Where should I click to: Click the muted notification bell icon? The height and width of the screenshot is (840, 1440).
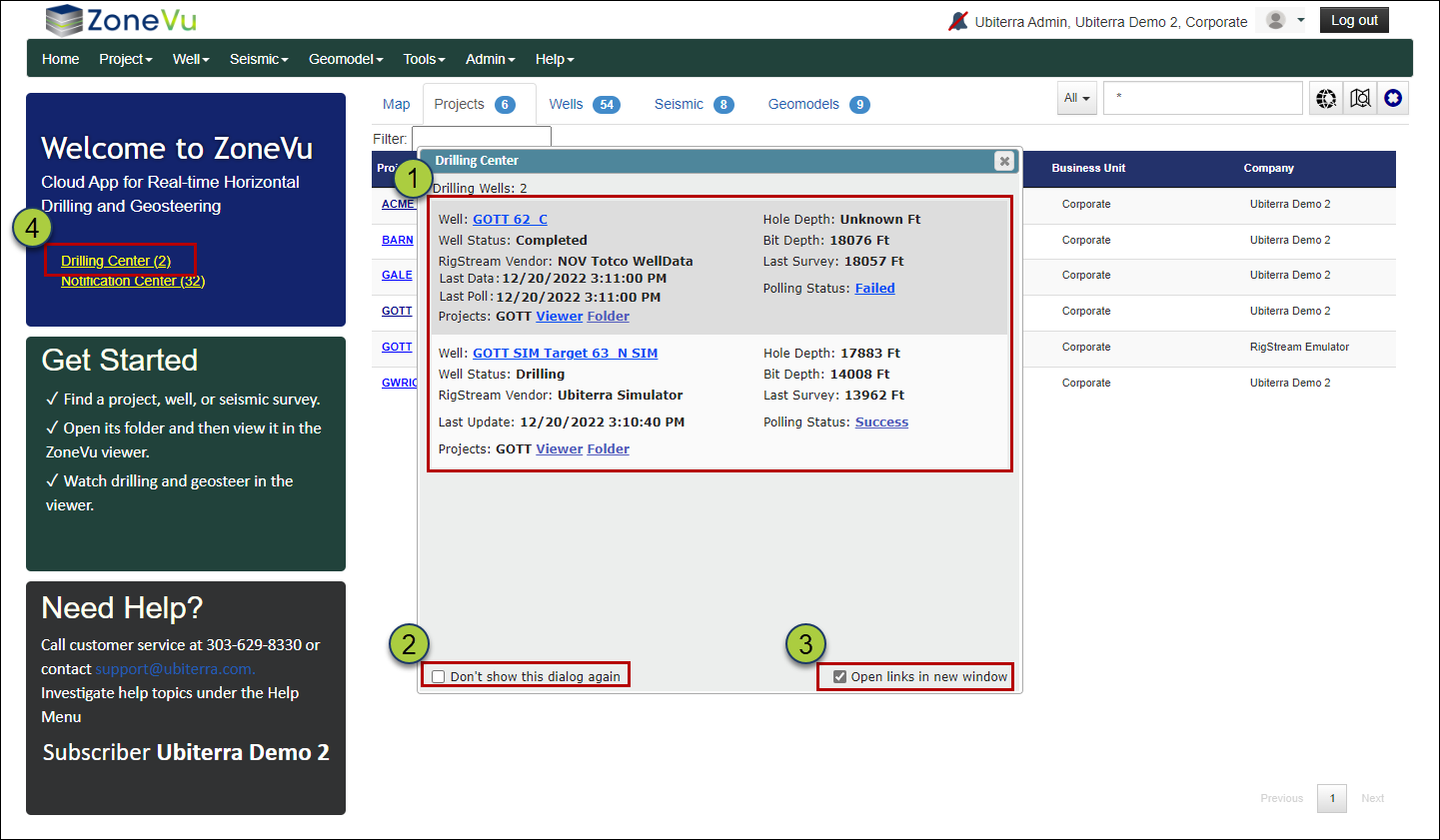(x=958, y=21)
